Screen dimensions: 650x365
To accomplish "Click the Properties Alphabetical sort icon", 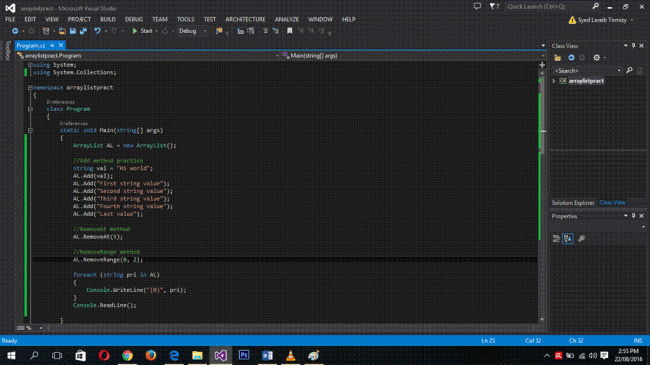I will (x=568, y=238).
